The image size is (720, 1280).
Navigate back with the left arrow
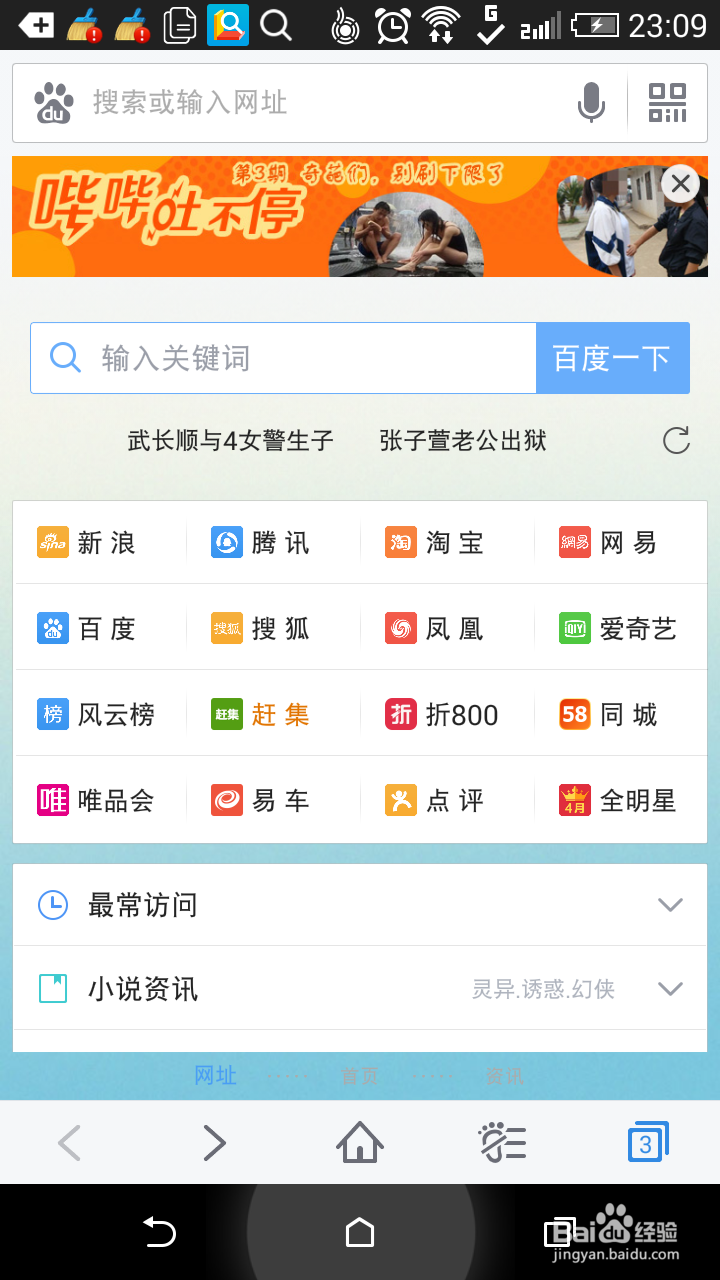(69, 1142)
